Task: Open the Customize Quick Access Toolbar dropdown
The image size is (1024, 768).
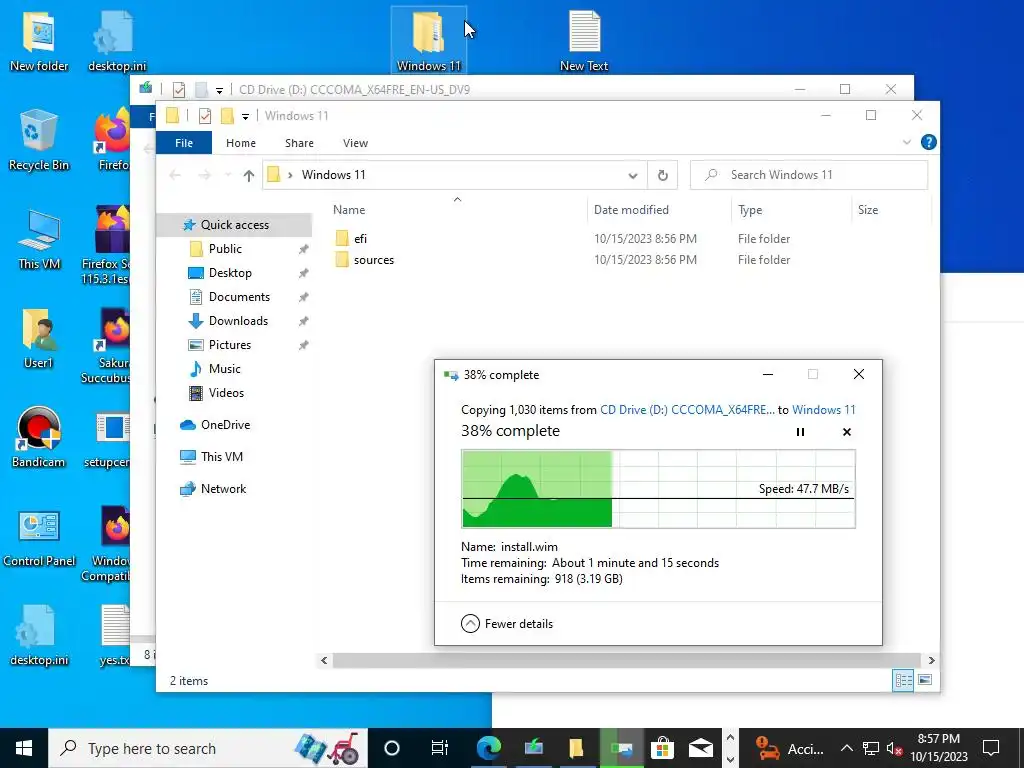Action: [245, 116]
